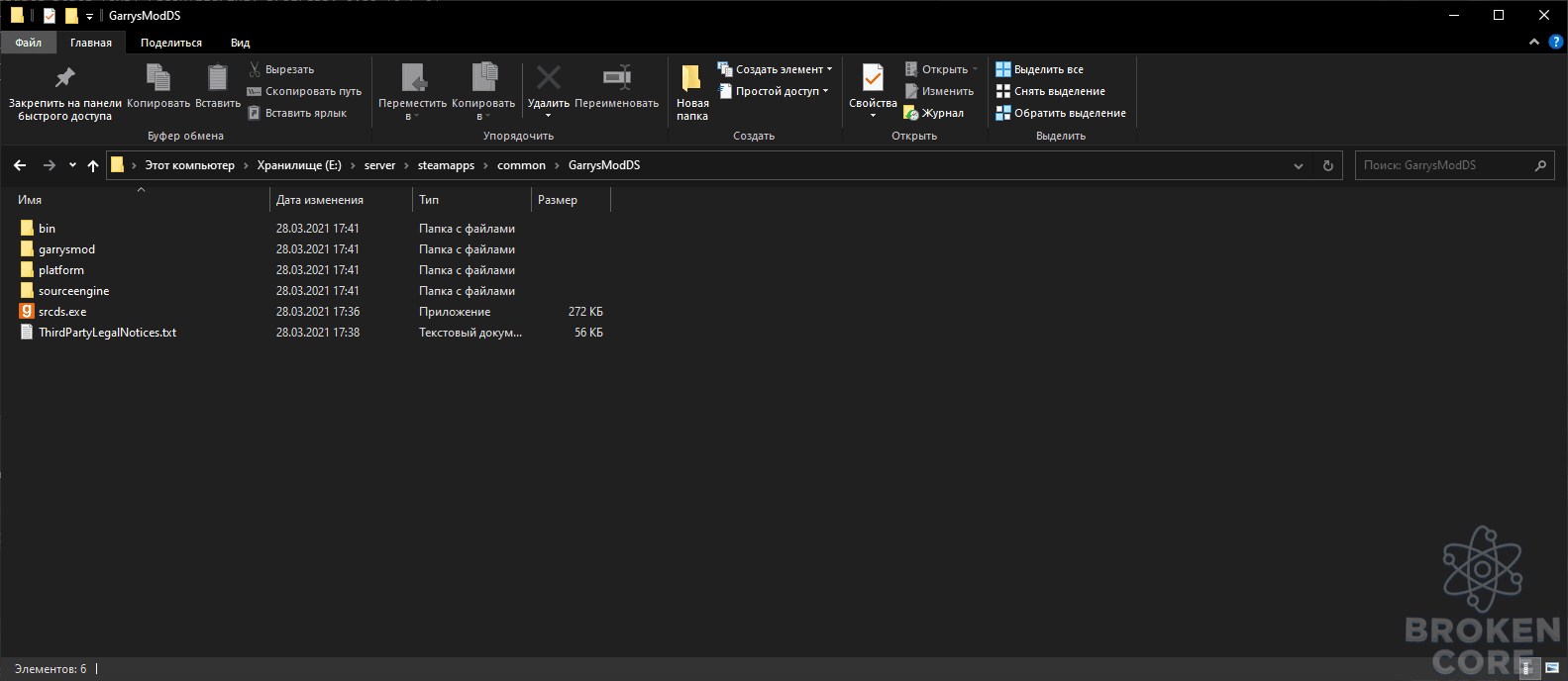Open the help question mark icon
The width and height of the screenshot is (1568, 681).
(x=1556, y=43)
